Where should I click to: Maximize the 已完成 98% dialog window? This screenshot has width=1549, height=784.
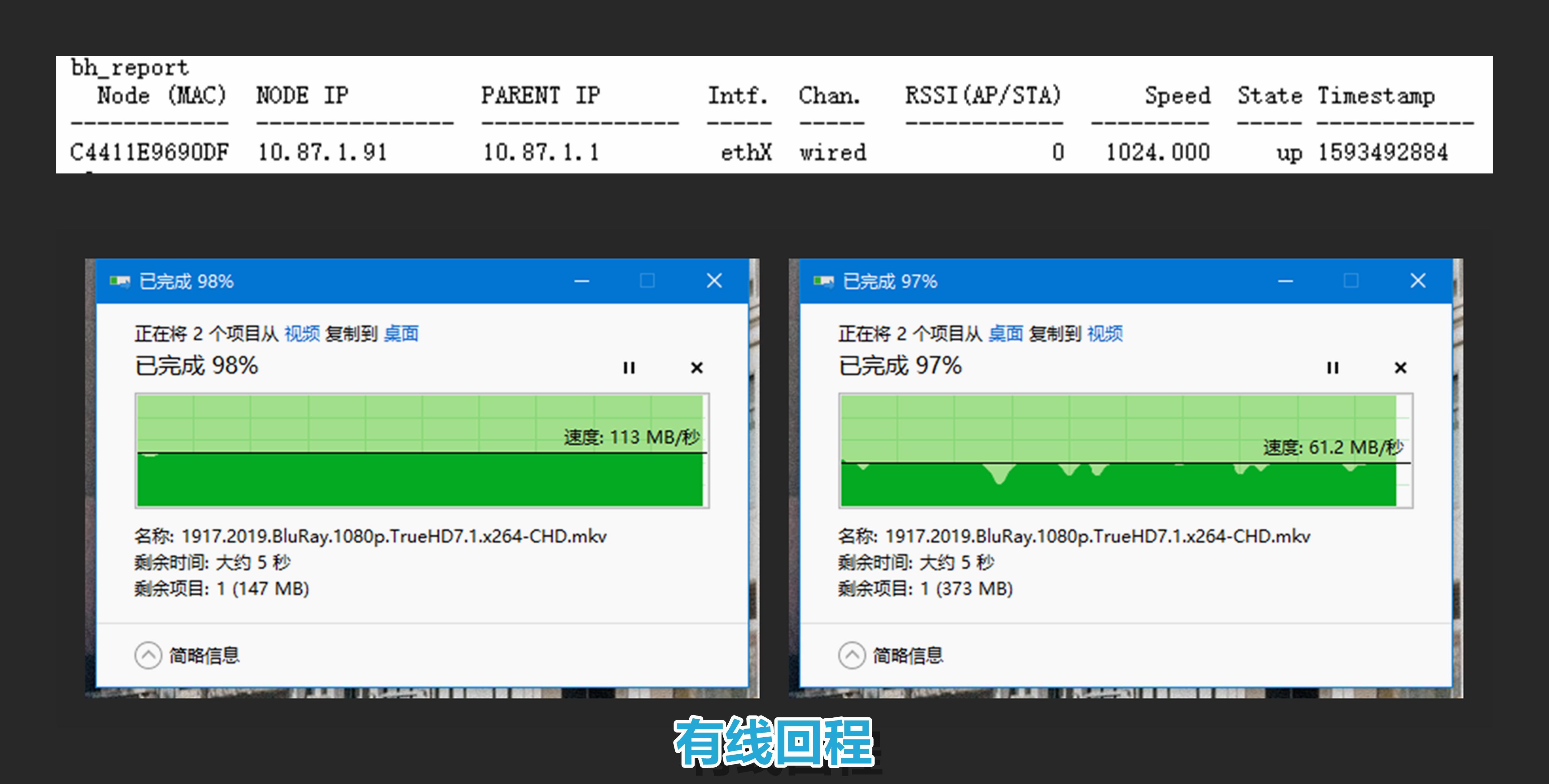(x=647, y=280)
